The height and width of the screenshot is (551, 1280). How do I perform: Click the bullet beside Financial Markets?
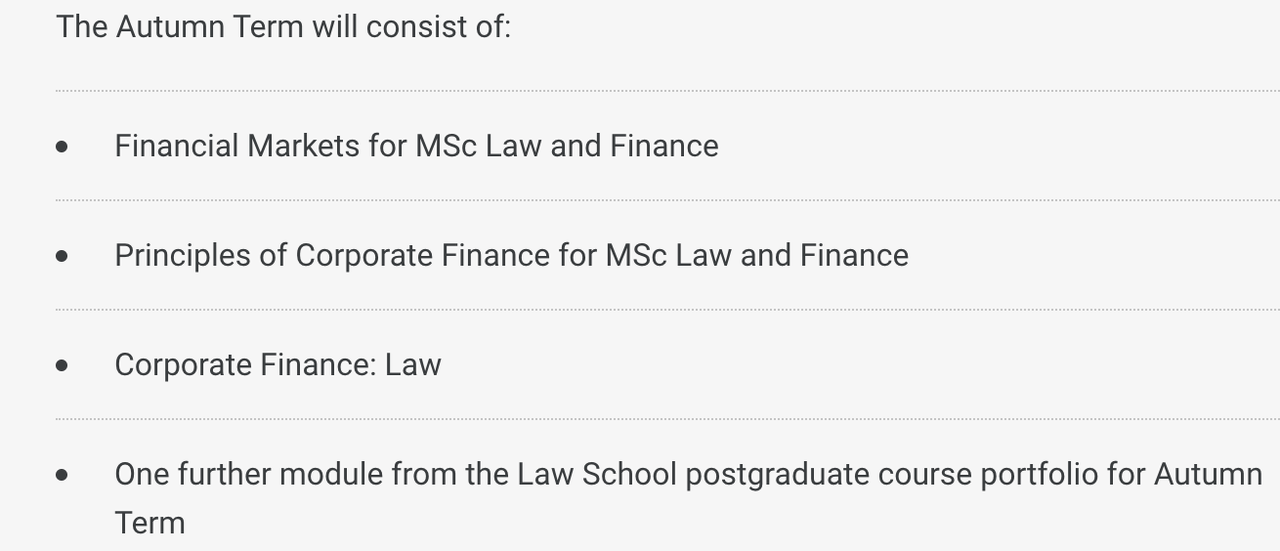pos(63,147)
